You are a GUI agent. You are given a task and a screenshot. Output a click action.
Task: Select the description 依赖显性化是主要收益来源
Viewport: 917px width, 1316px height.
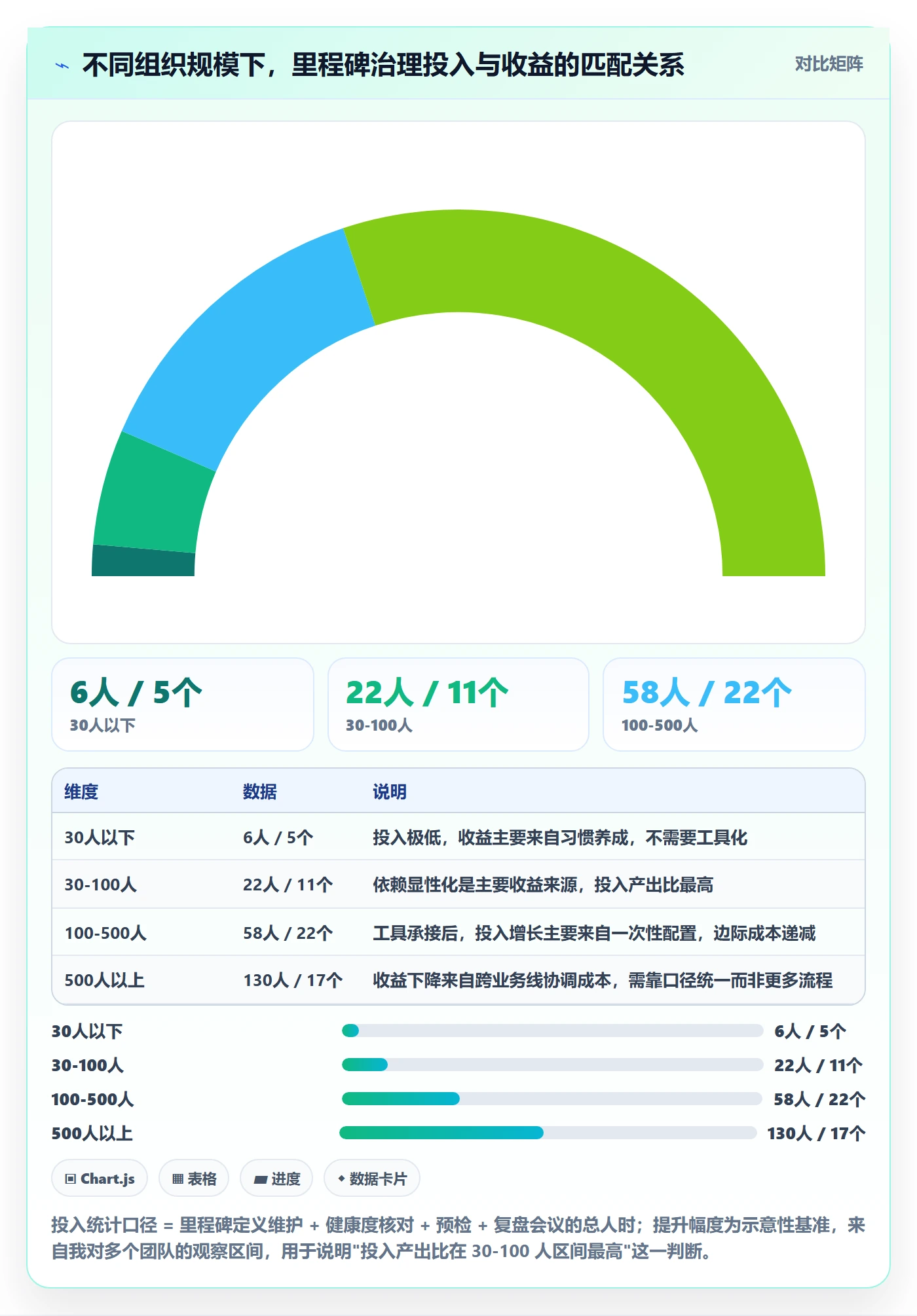point(543,885)
